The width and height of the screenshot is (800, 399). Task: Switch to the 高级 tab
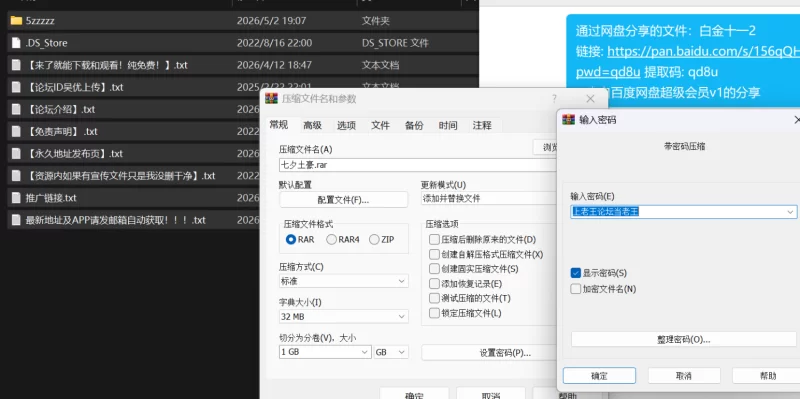pos(312,125)
